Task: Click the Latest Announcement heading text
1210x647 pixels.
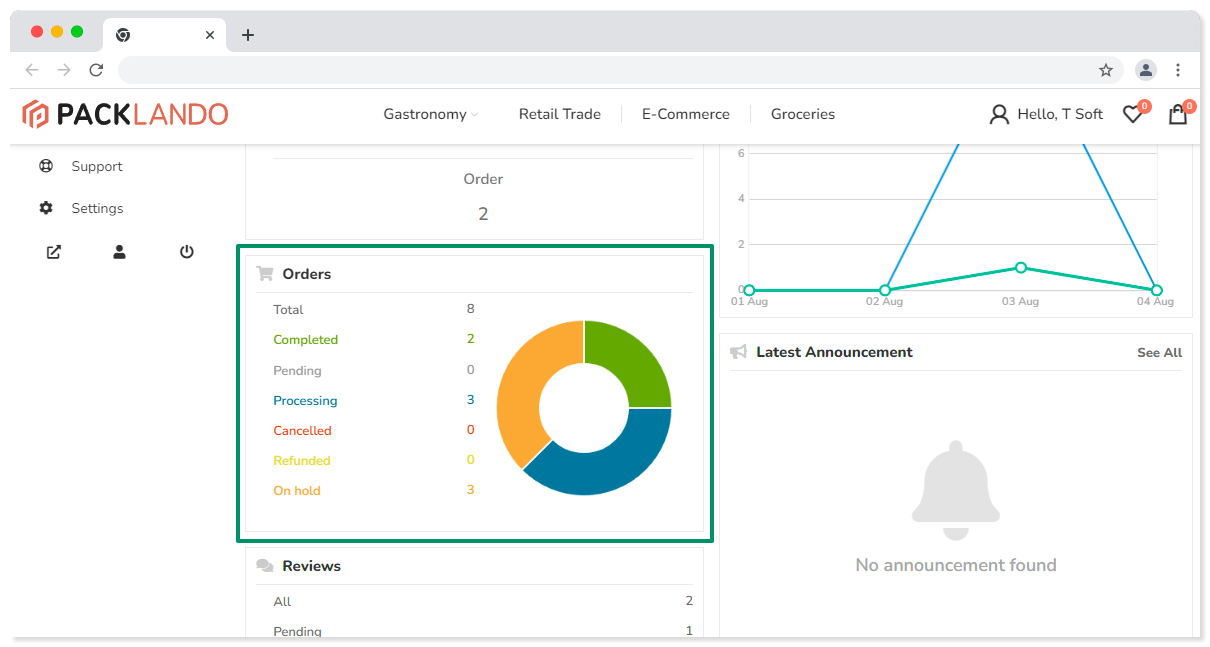Action: click(x=834, y=352)
